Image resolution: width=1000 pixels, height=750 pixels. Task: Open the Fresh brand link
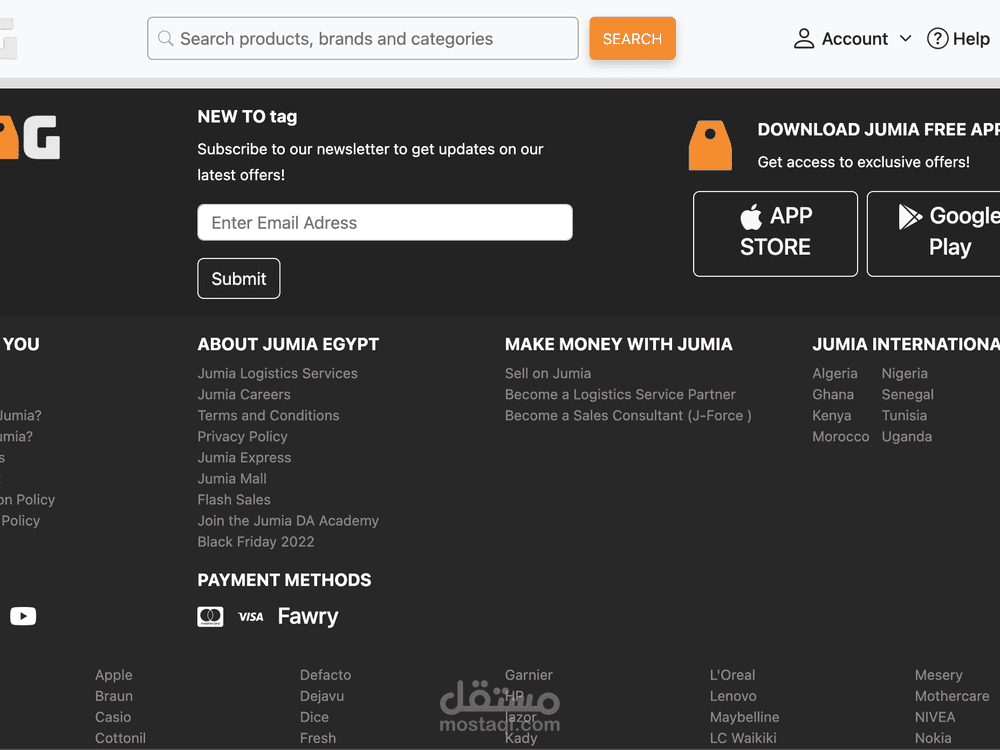(x=318, y=738)
